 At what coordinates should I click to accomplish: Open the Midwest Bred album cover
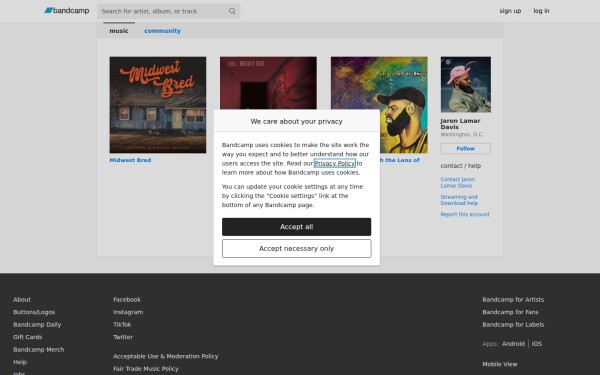(158, 105)
